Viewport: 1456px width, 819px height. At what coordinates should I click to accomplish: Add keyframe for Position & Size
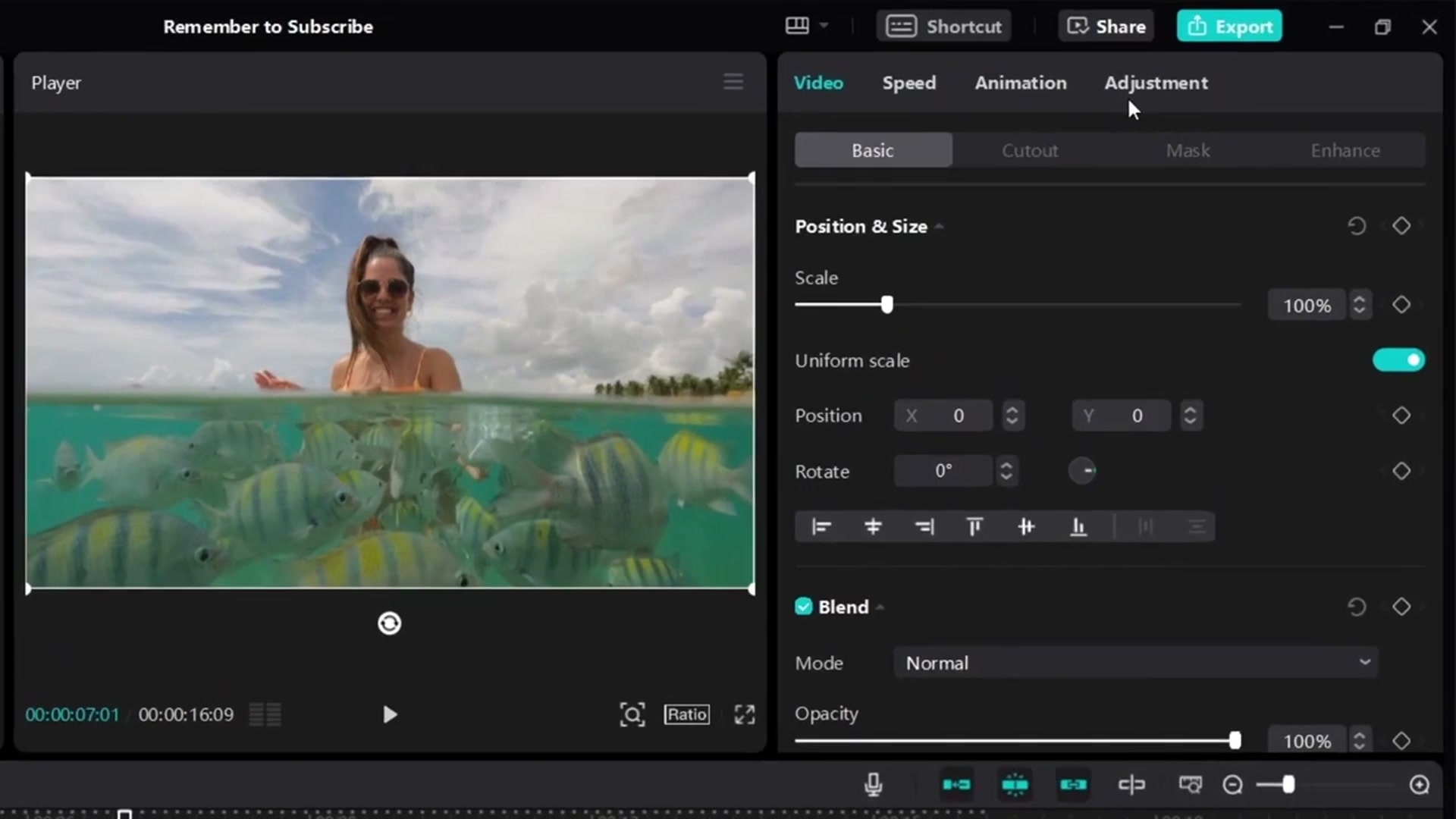tap(1401, 226)
